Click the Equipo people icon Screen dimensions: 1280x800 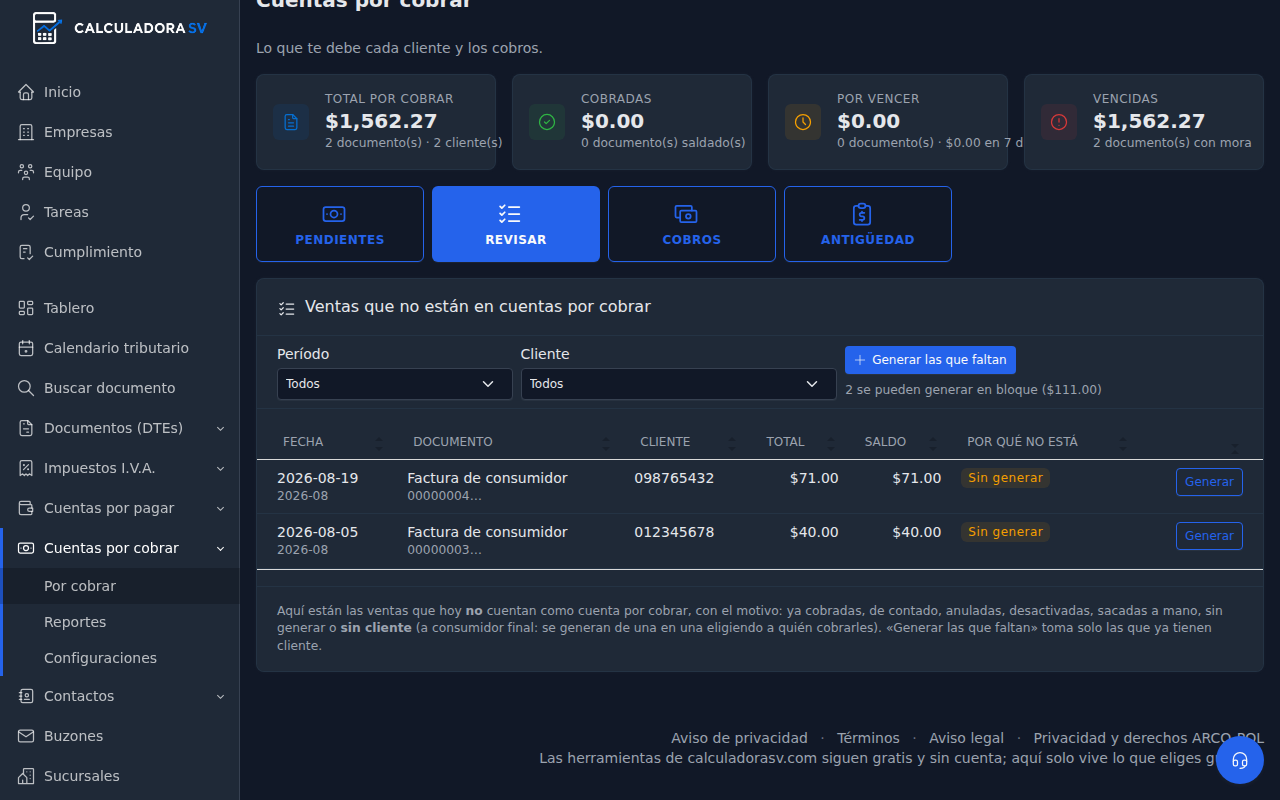coord(26,172)
